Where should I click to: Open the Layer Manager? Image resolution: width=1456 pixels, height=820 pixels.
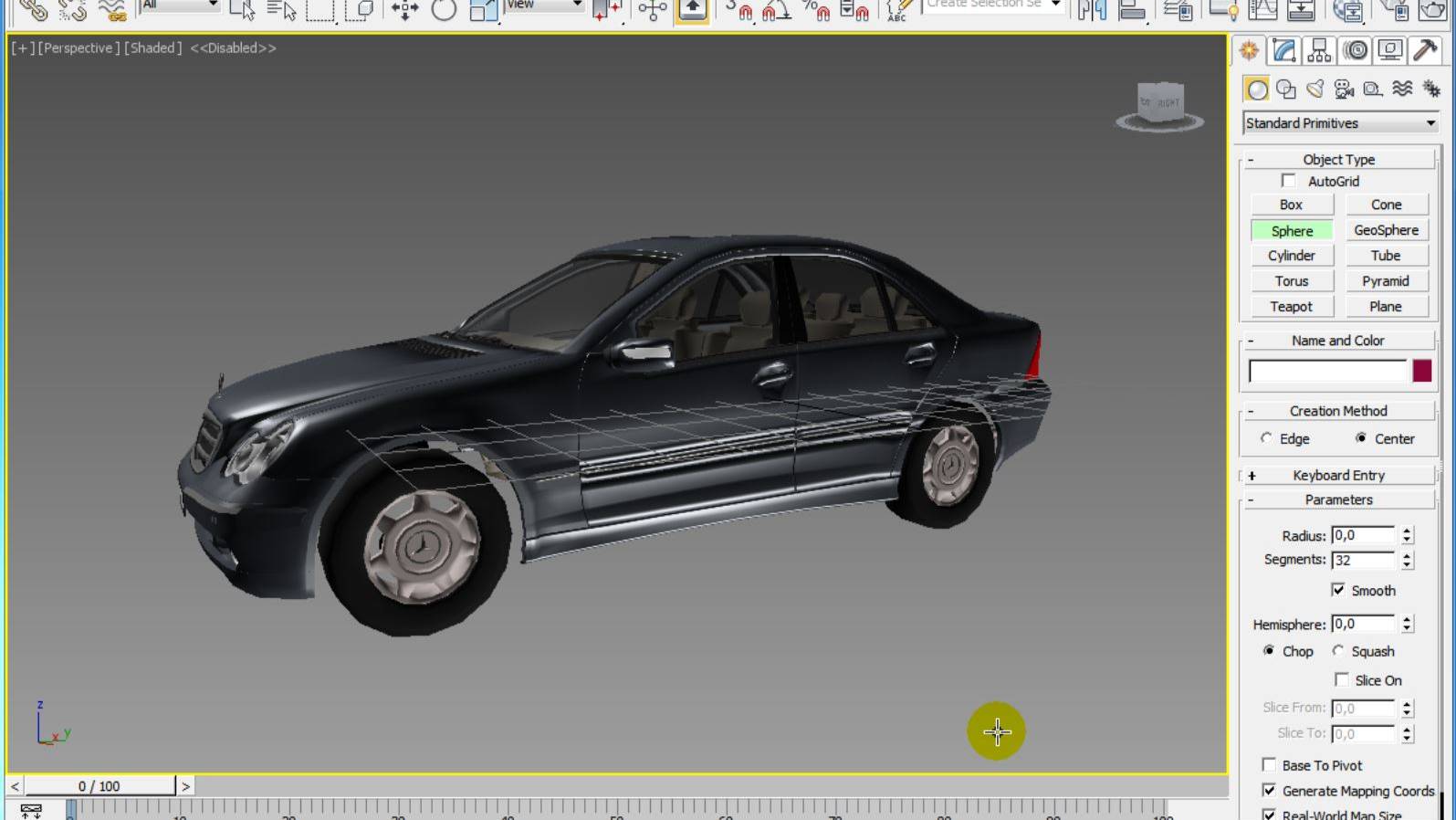pyautogui.click(x=1178, y=9)
